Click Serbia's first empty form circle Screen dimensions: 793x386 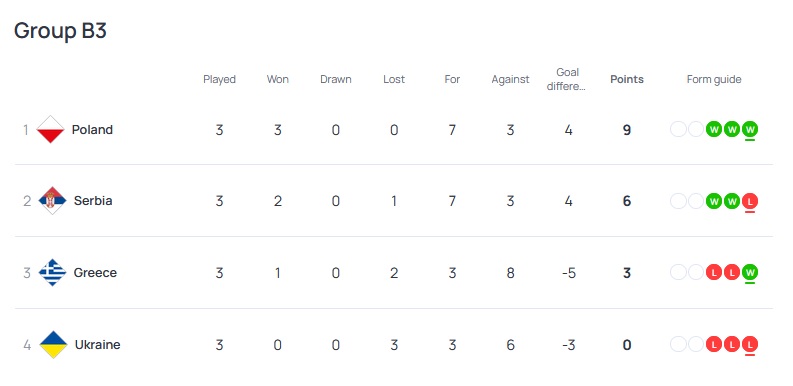(678, 201)
